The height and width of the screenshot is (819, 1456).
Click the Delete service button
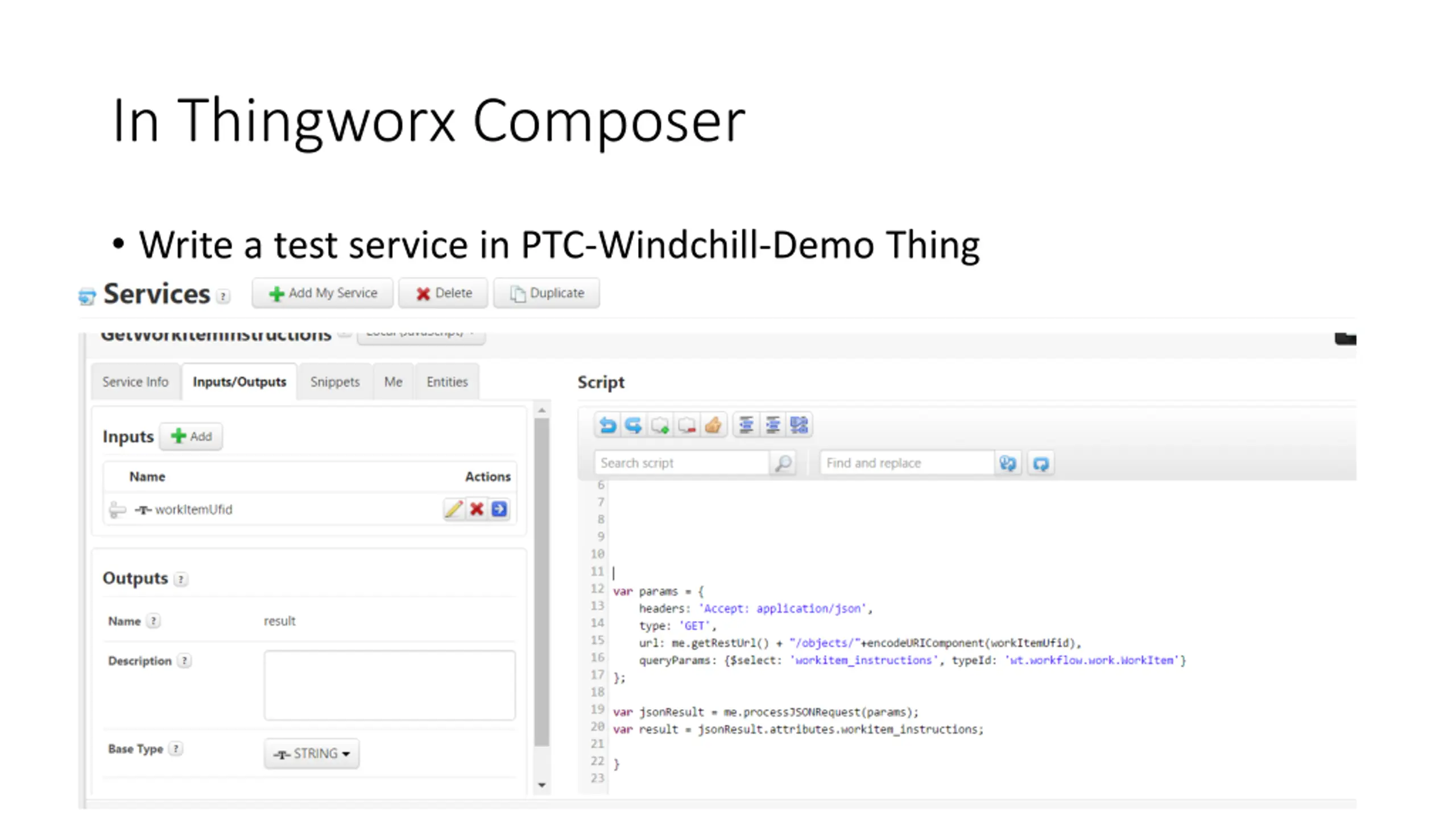(443, 293)
